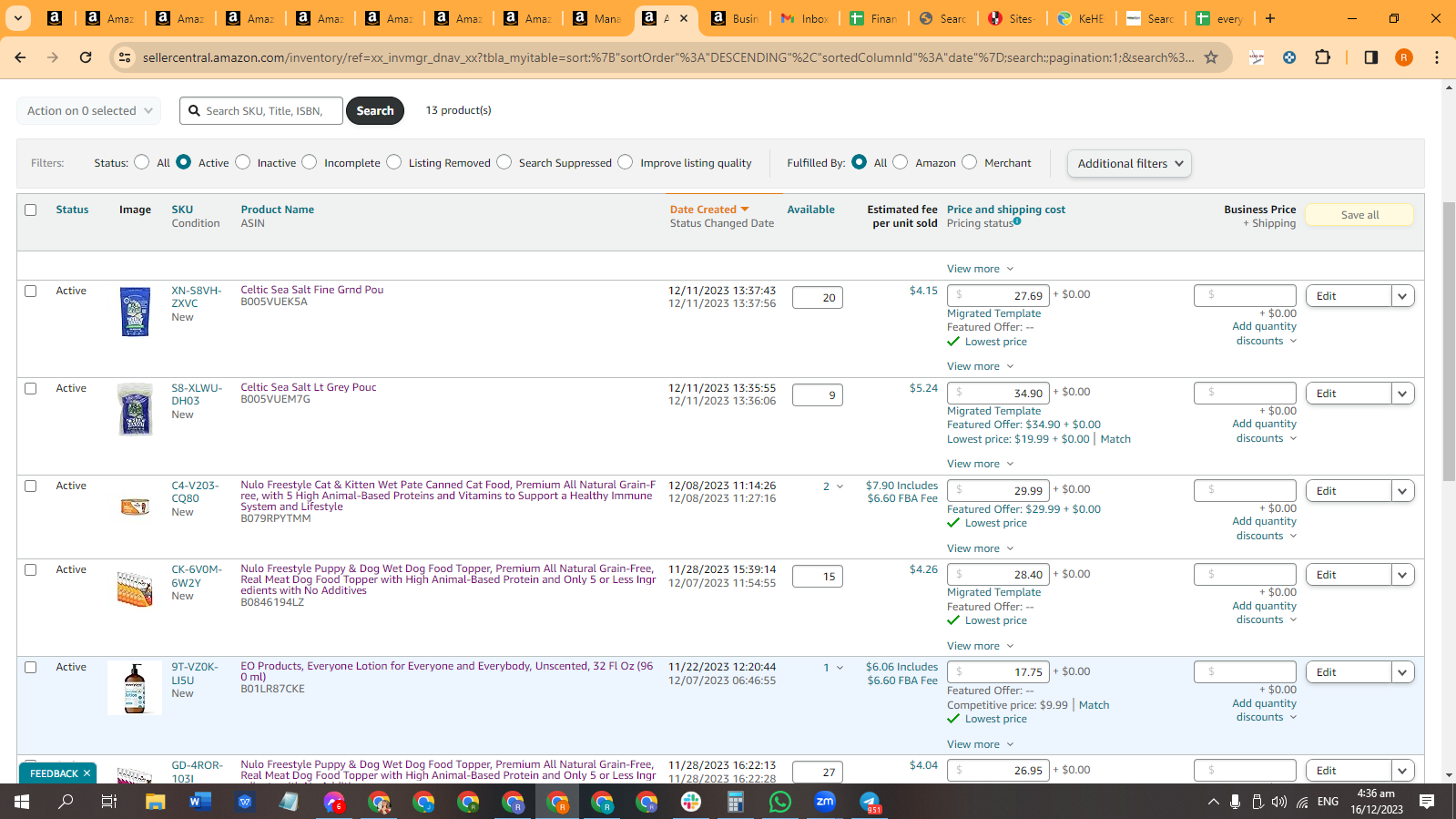The image size is (1456, 819).
Task: Open the Windows notification center
Action: [x=1427, y=802]
